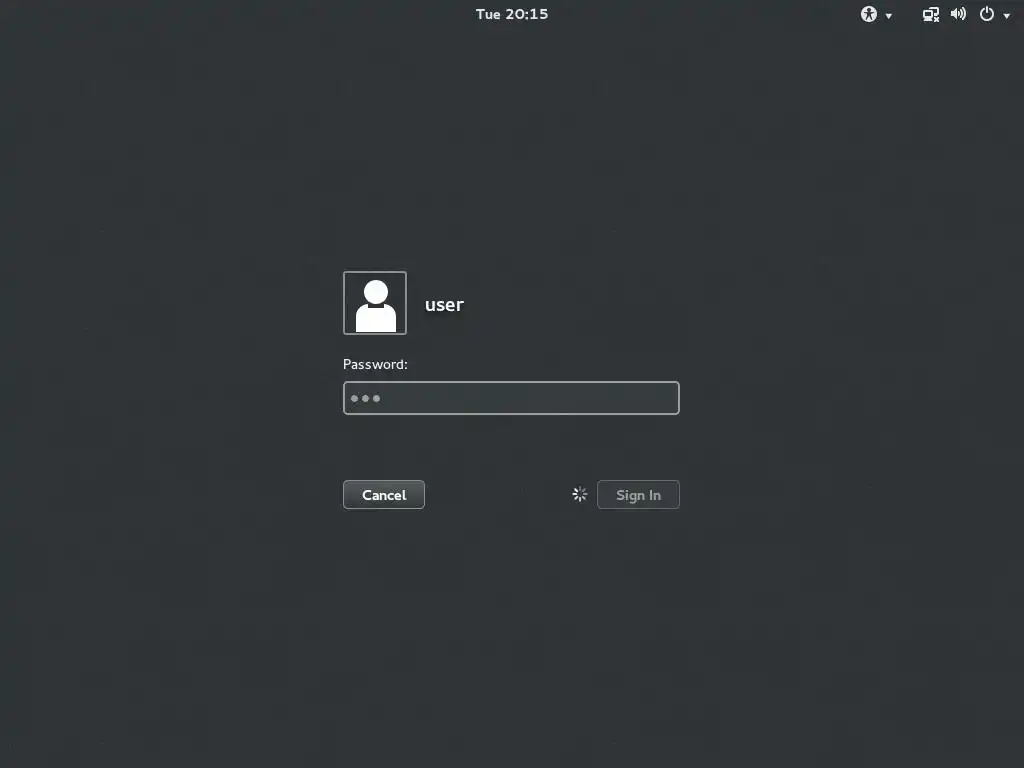Expand the arrow next to accessibility icon

pyautogui.click(x=888, y=16)
